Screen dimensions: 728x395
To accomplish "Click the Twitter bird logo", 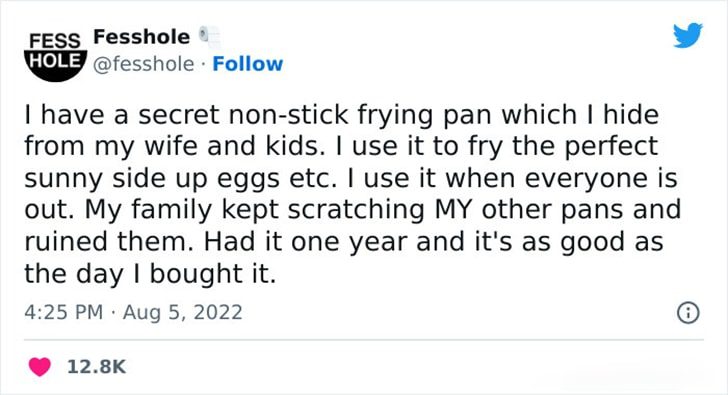I will pyautogui.click(x=688, y=35).
